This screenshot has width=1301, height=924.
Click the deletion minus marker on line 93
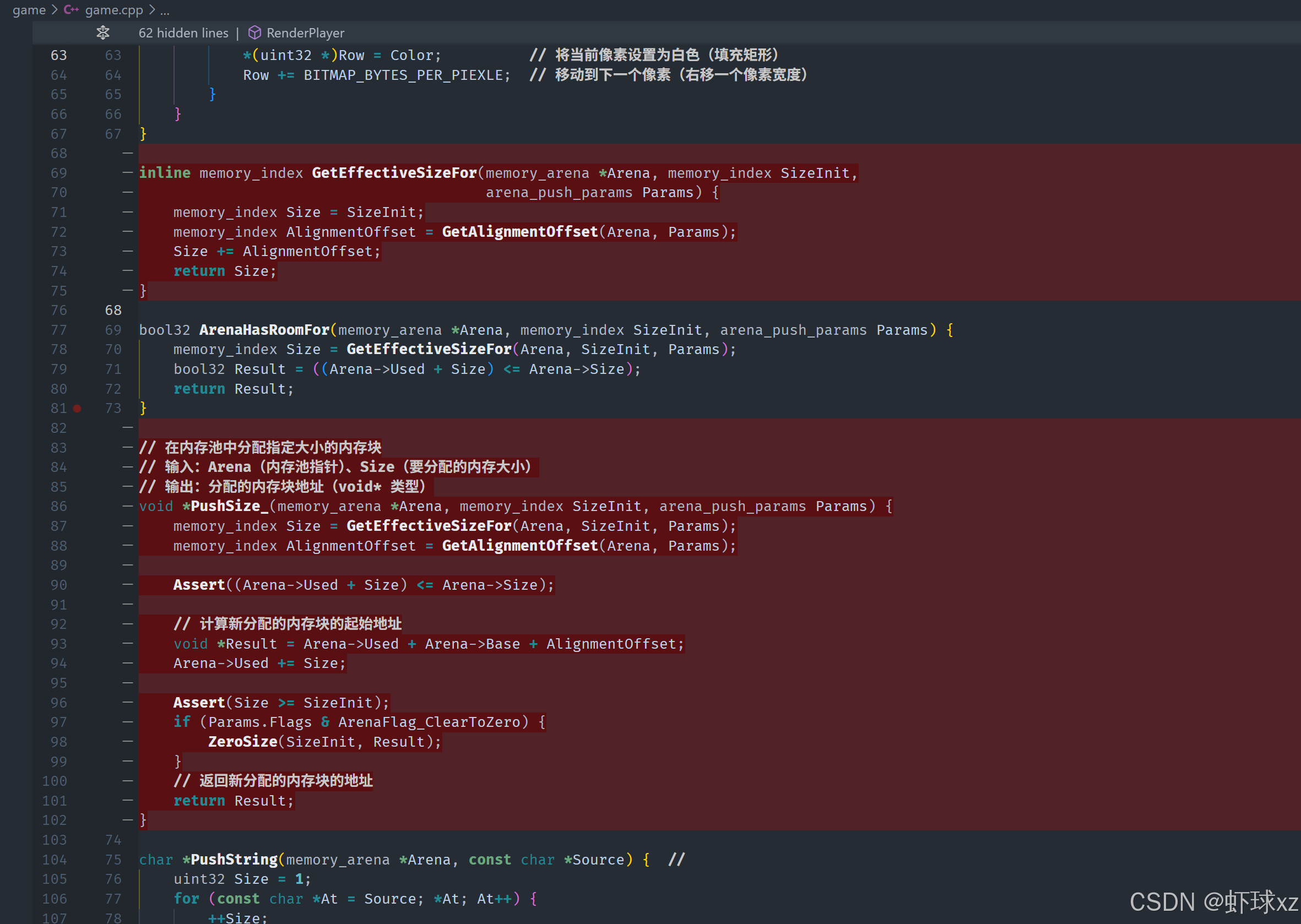click(127, 644)
